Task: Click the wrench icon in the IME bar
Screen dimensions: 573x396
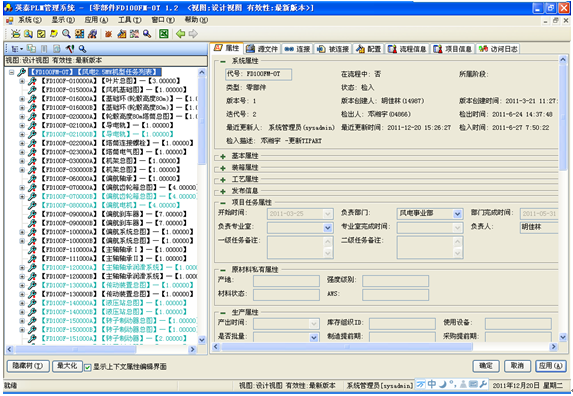Action: pyautogui.click(x=483, y=384)
